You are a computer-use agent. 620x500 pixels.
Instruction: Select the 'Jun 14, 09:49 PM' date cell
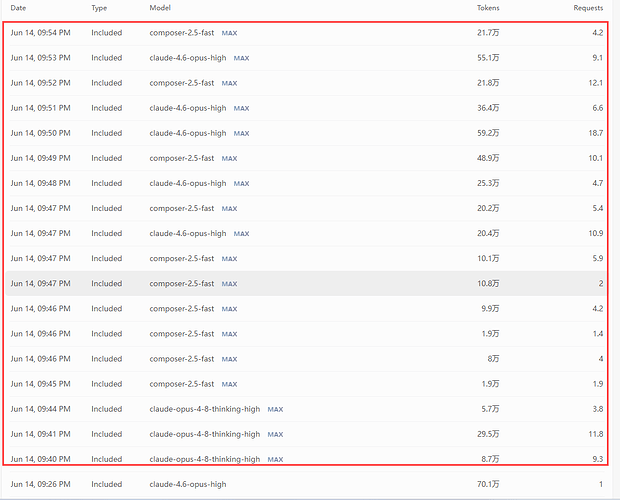(x=40, y=158)
